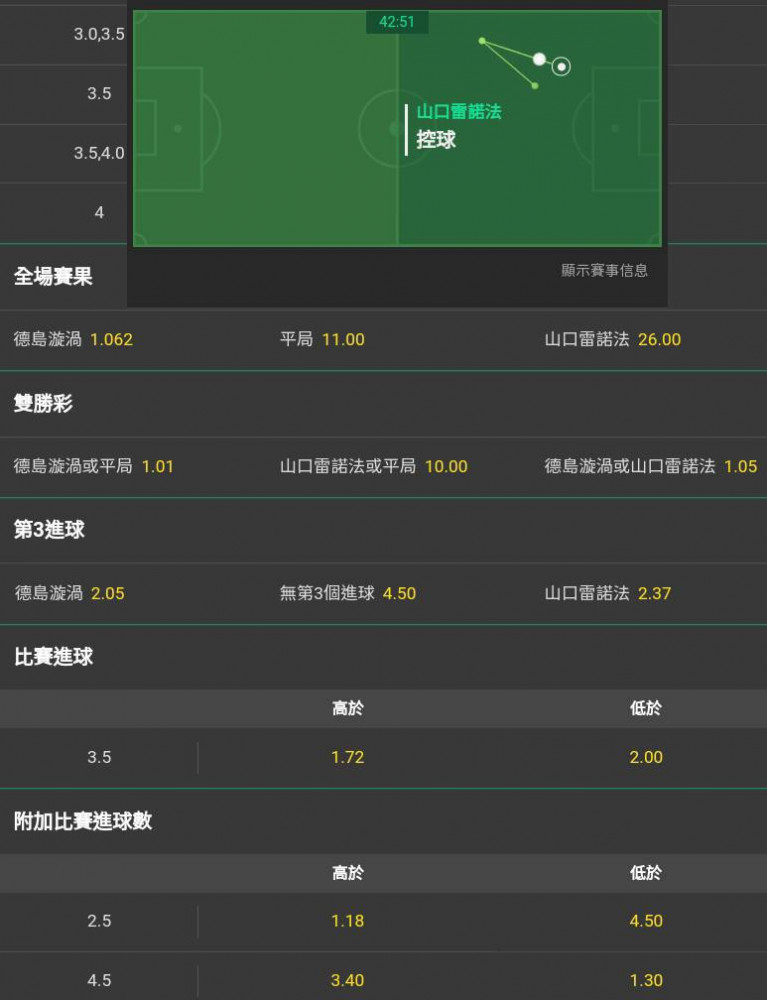
Task: Choose 德島漩渦 third goal odds 2.05
Action: point(69,593)
